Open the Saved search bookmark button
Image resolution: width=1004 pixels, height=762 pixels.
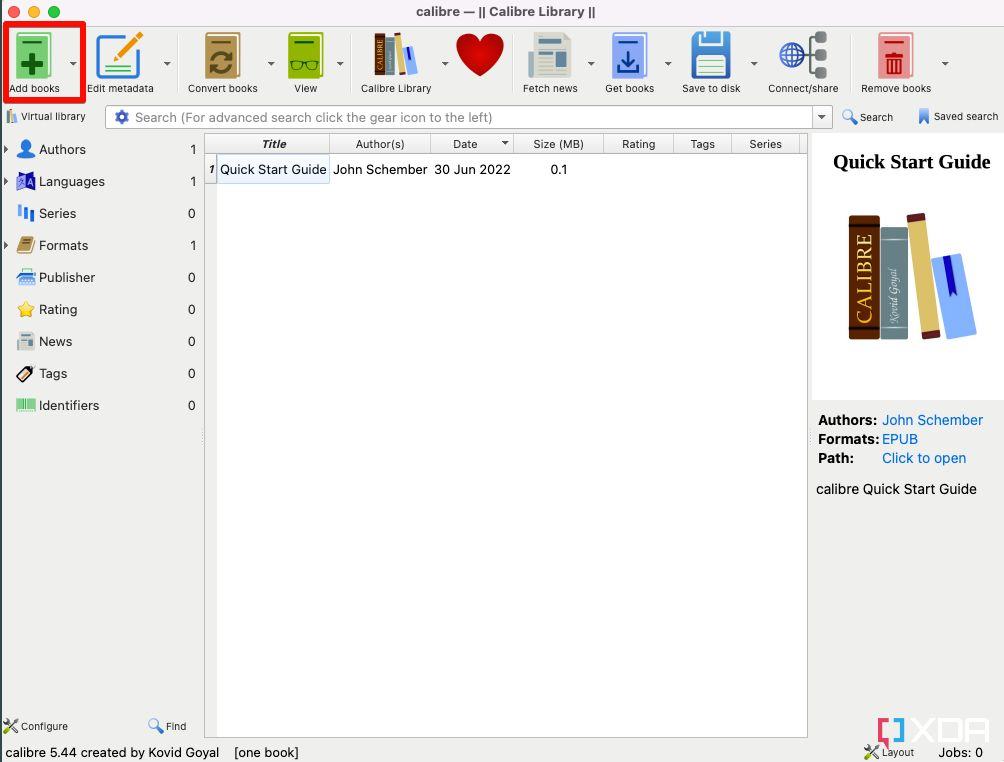point(958,117)
